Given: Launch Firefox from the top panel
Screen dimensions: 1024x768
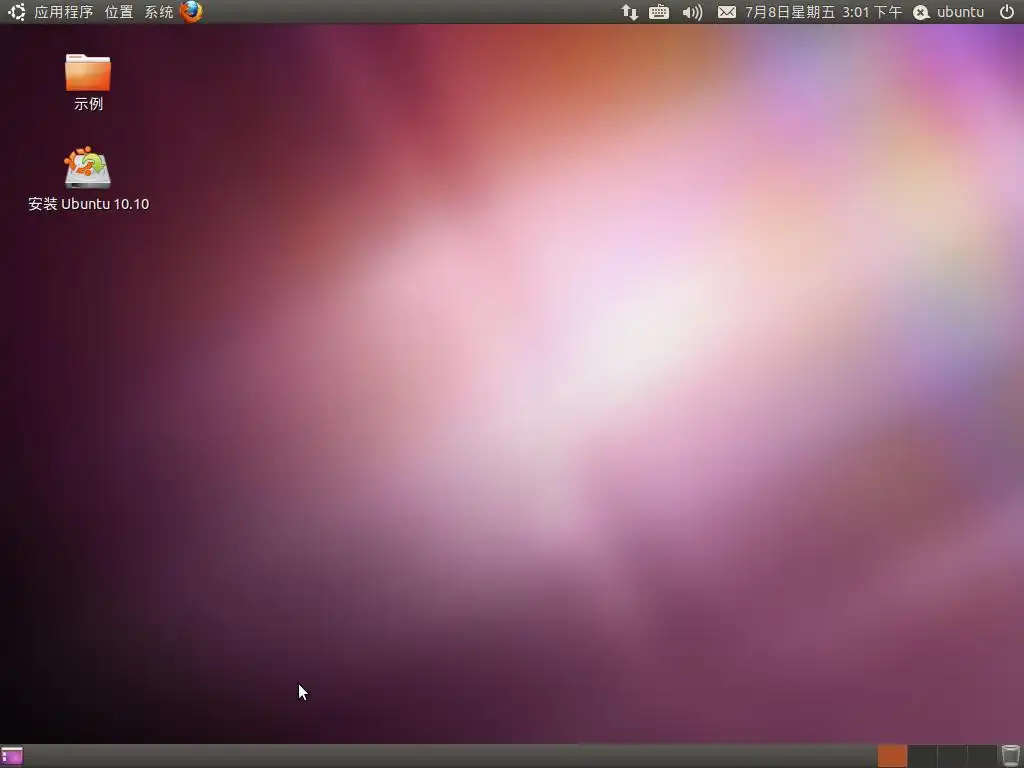Looking at the screenshot, I should tap(191, 12).
